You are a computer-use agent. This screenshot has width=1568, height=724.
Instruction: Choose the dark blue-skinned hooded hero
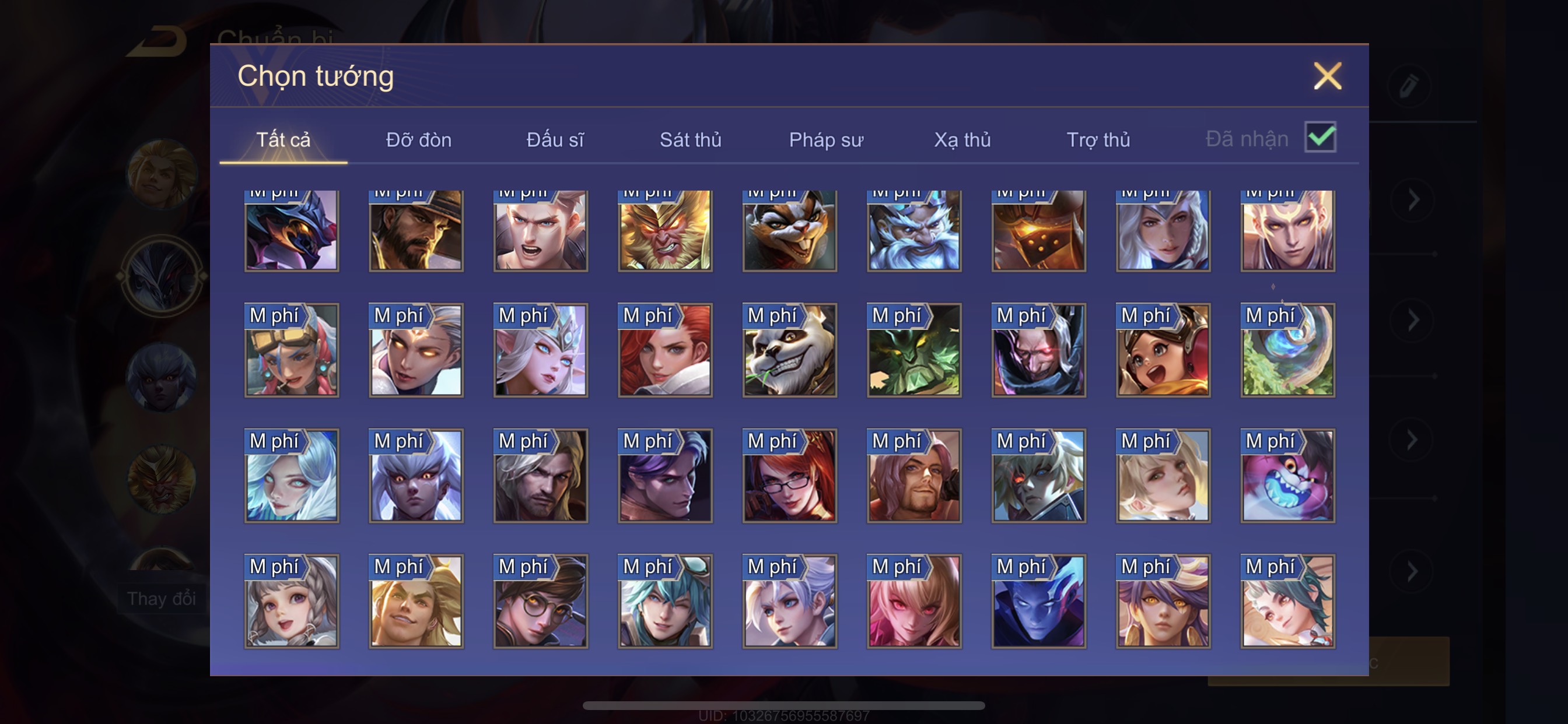[1038, 601]
